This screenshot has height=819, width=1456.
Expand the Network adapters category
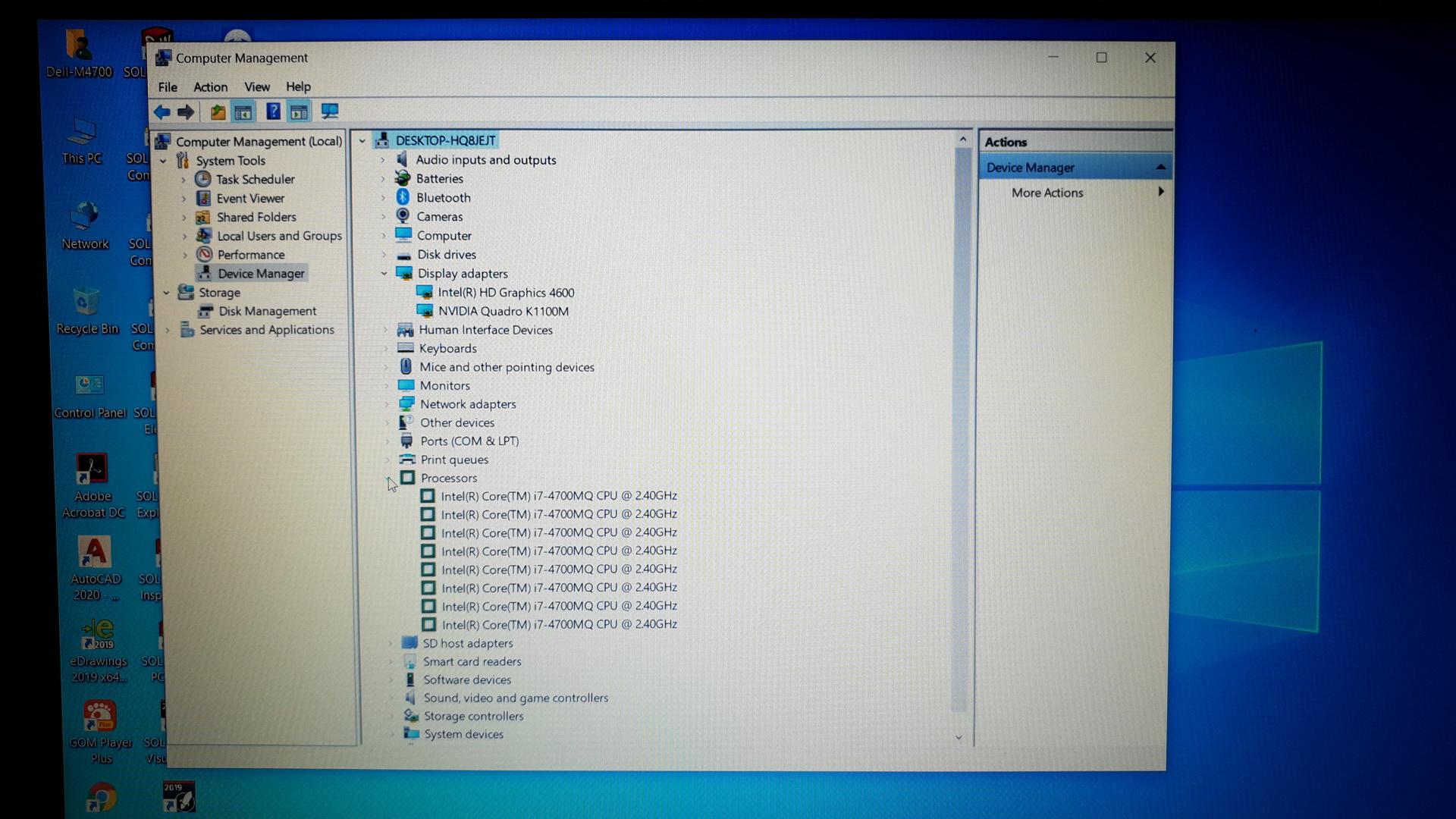click(387, 404)
